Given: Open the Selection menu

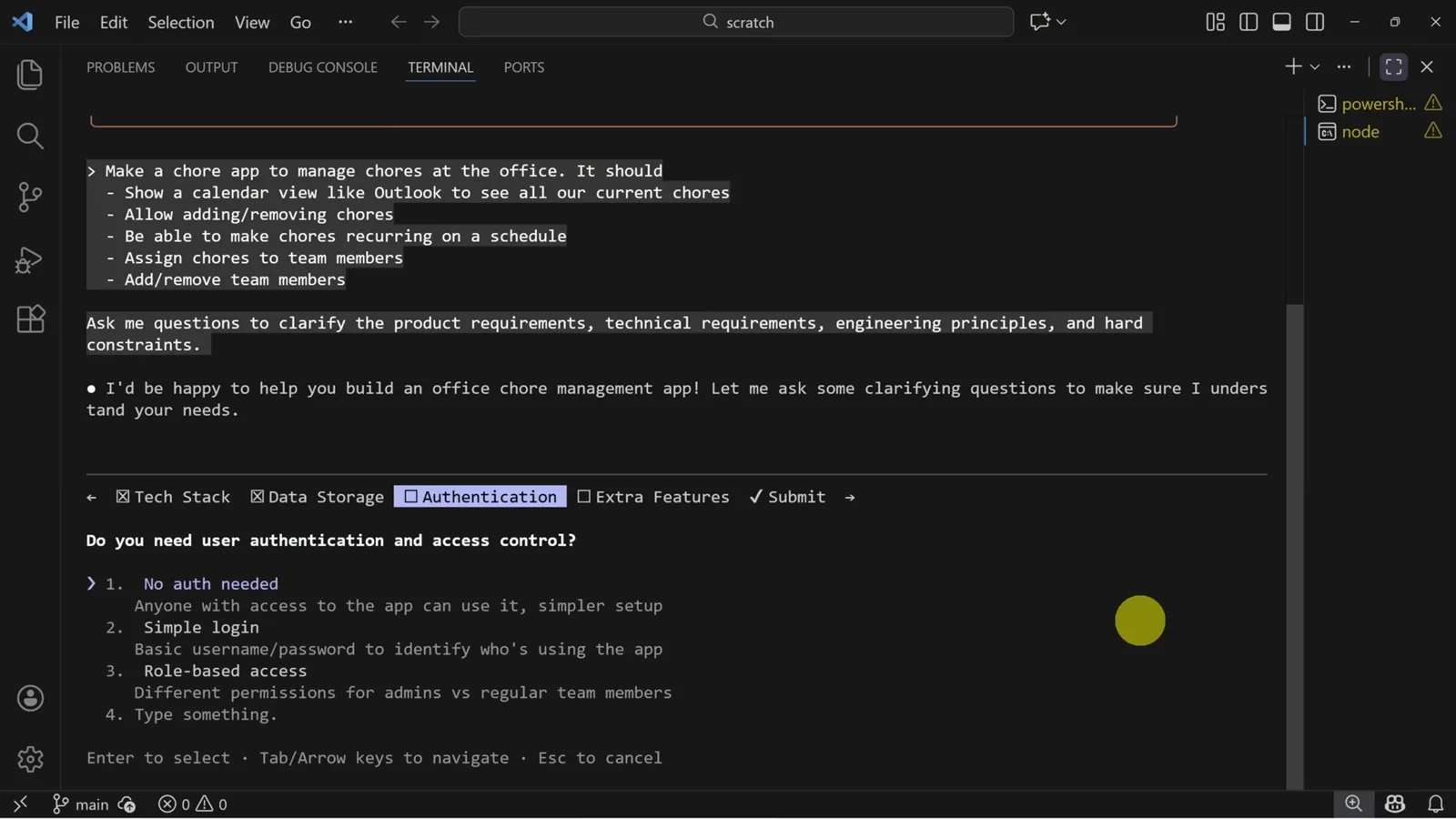Looking at the screenshot, I should pos(181,22).
